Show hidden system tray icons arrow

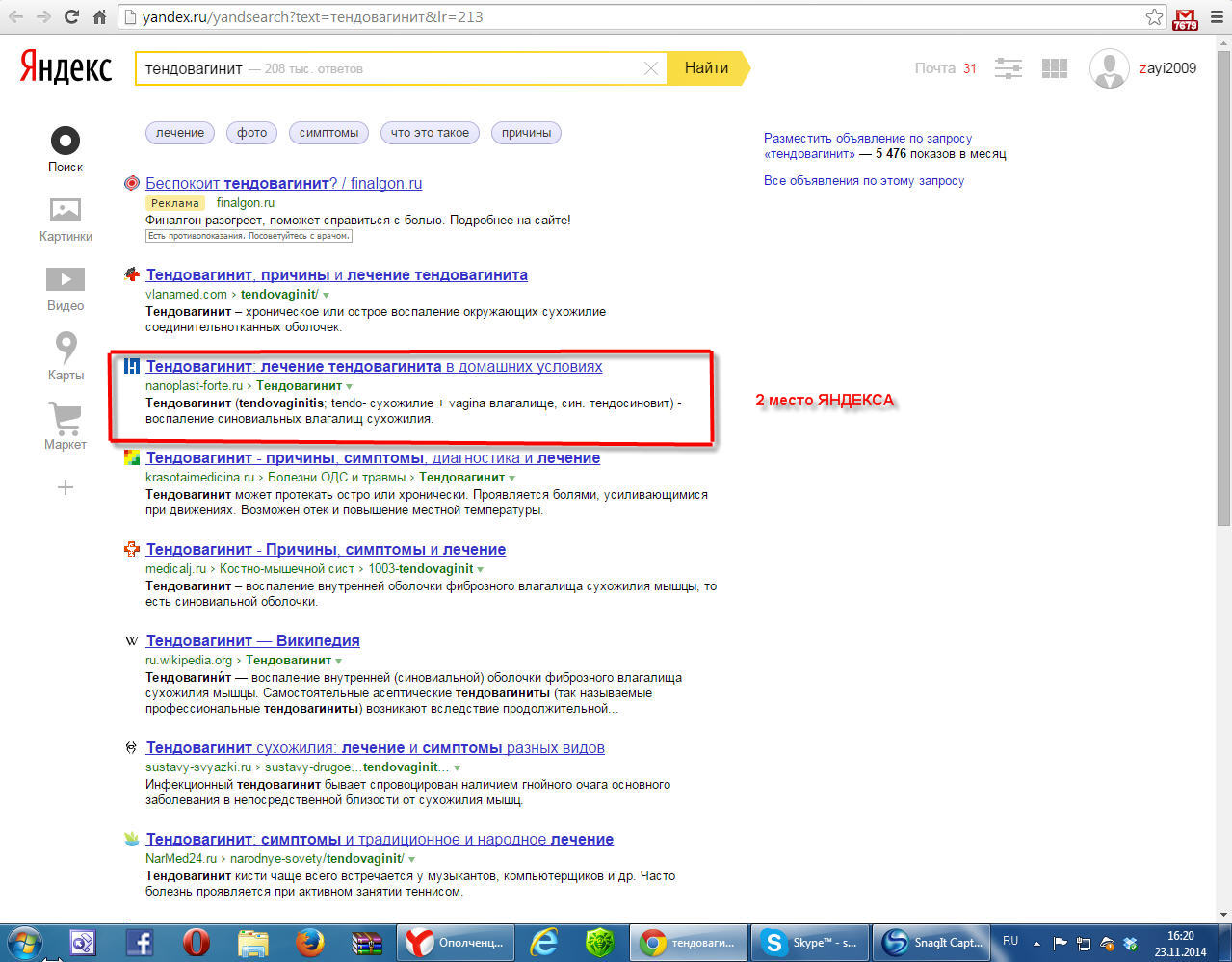pyautogui.click(x=1037, y=943)
